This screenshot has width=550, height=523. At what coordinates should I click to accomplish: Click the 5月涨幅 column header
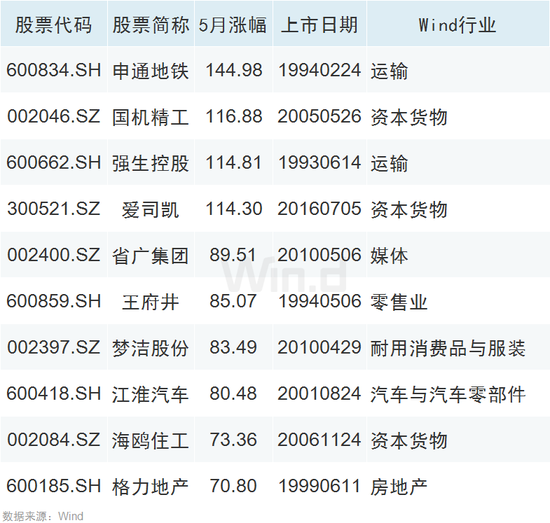233,25
